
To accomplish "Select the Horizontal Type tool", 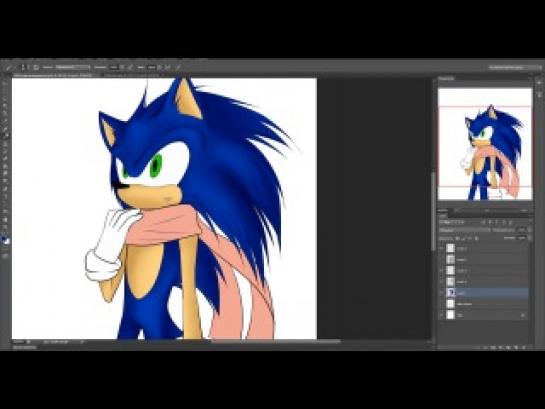I will 6,197.
